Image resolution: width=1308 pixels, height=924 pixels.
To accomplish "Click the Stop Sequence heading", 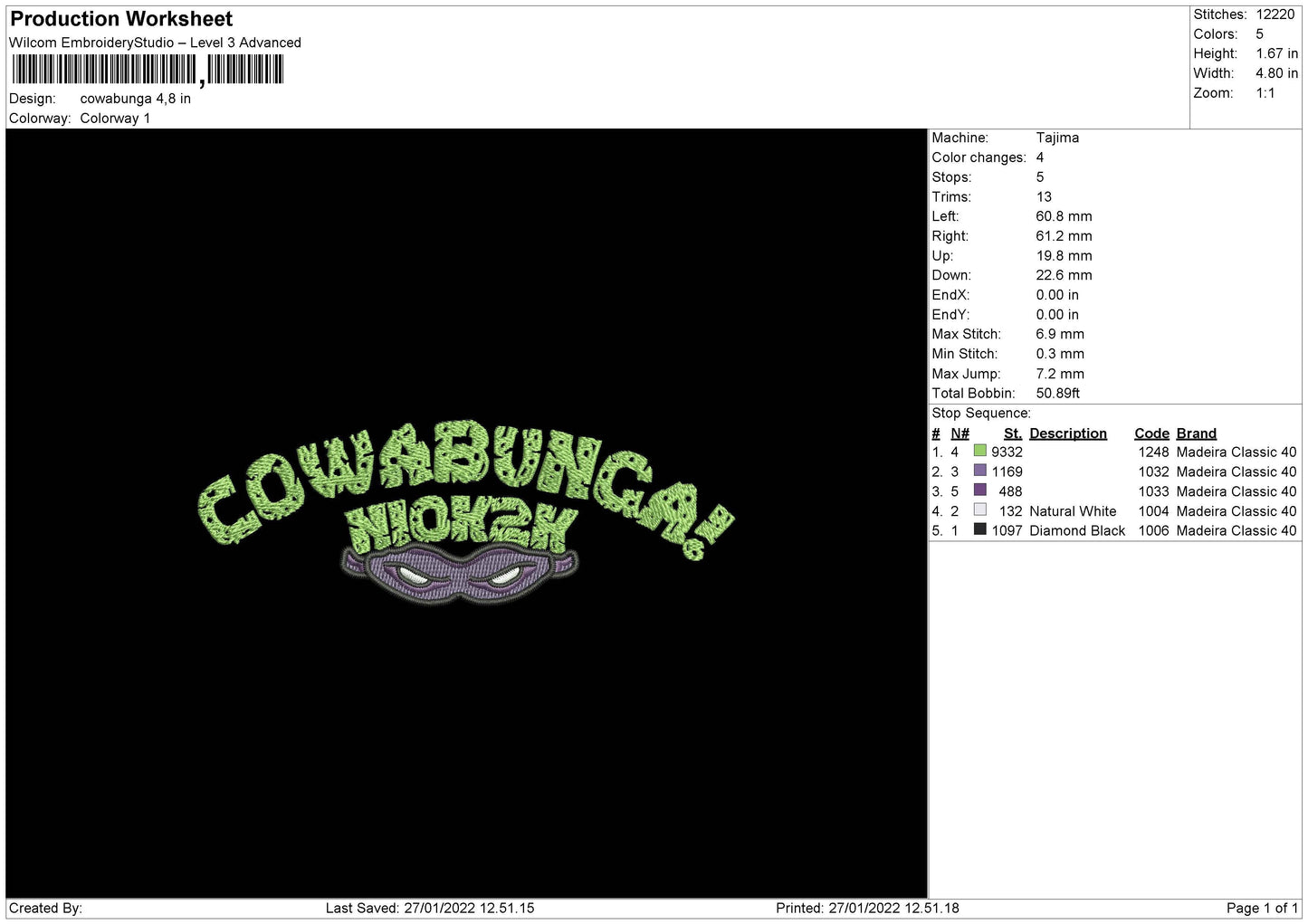I will click(x=981, y=414).
